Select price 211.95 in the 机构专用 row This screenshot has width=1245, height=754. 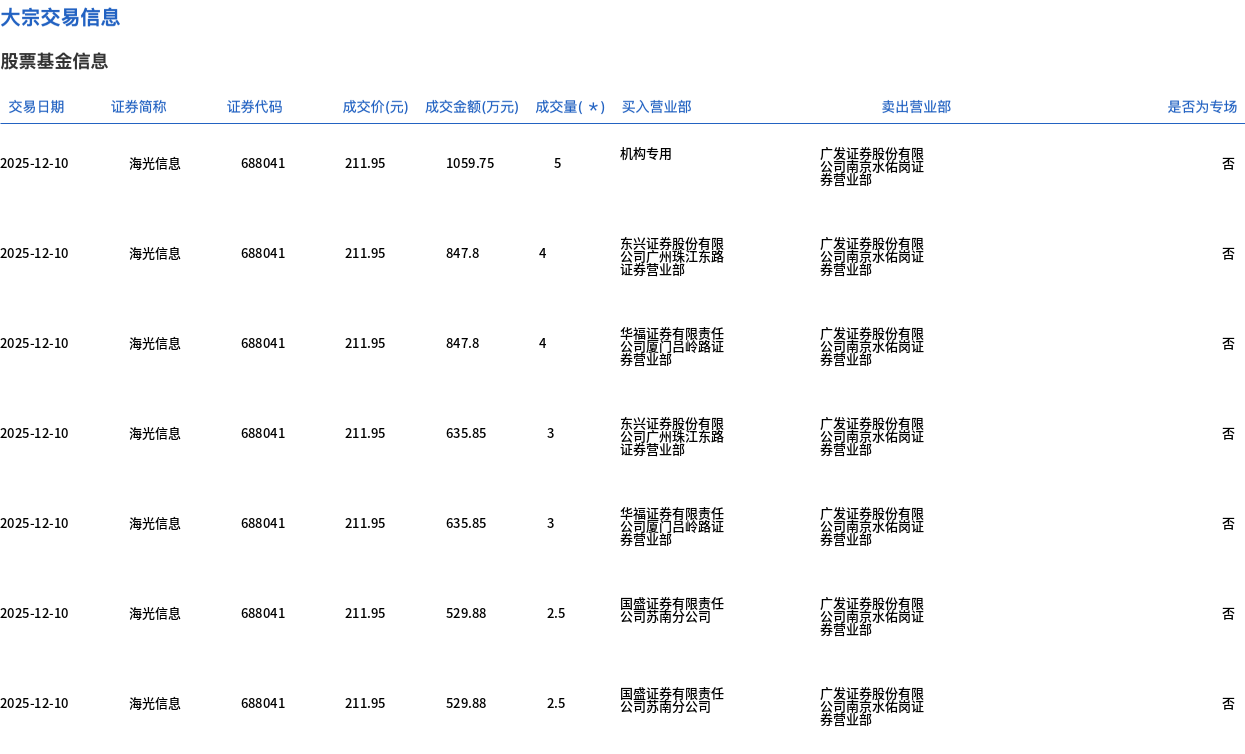(x=365, y=163)
